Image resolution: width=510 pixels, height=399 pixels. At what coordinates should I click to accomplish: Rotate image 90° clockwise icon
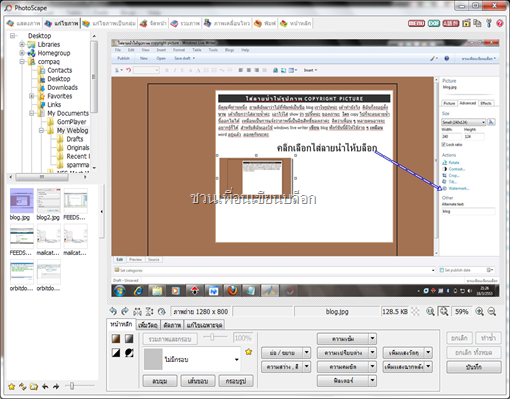tap(125, 311)
